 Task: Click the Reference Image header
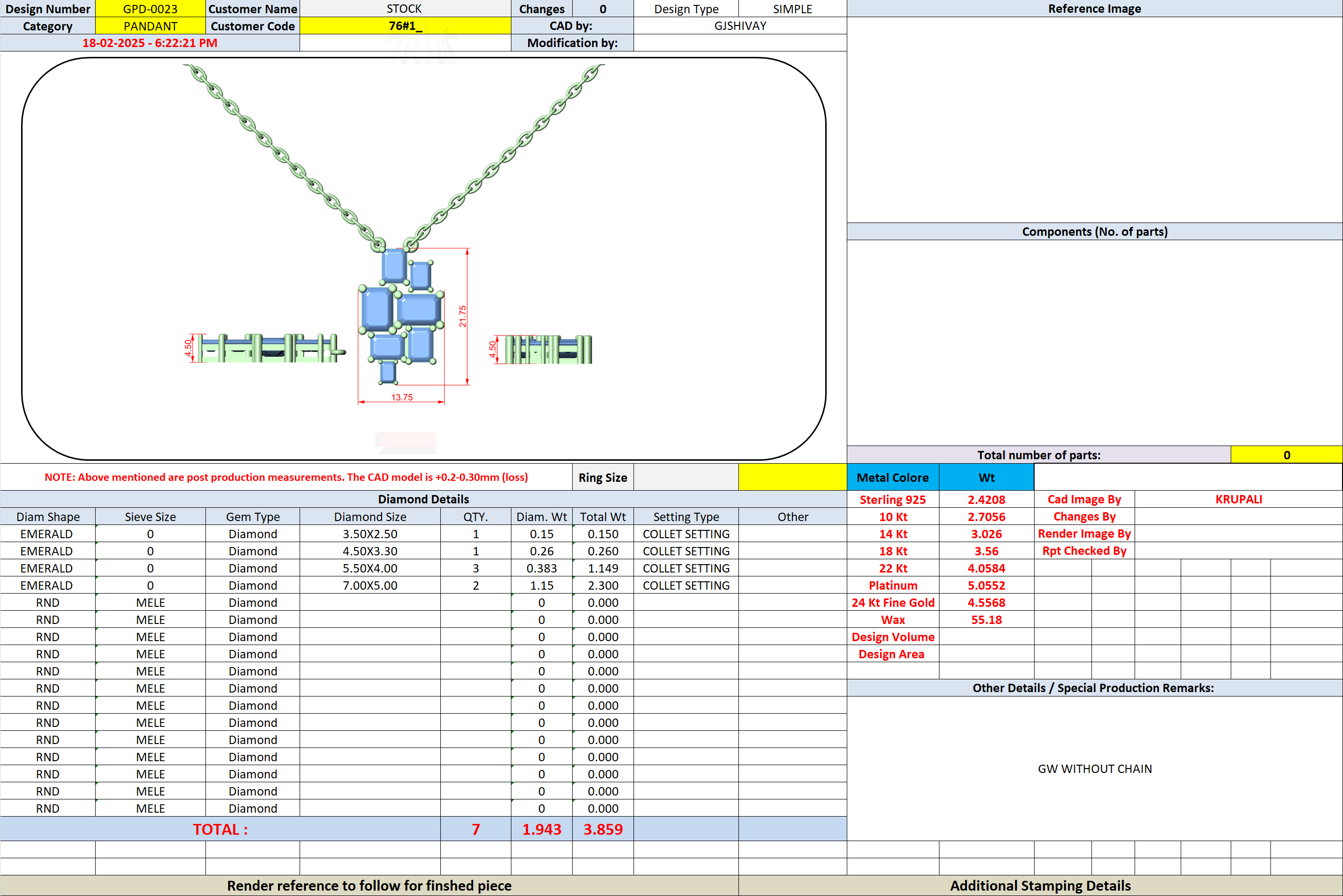1094,8
